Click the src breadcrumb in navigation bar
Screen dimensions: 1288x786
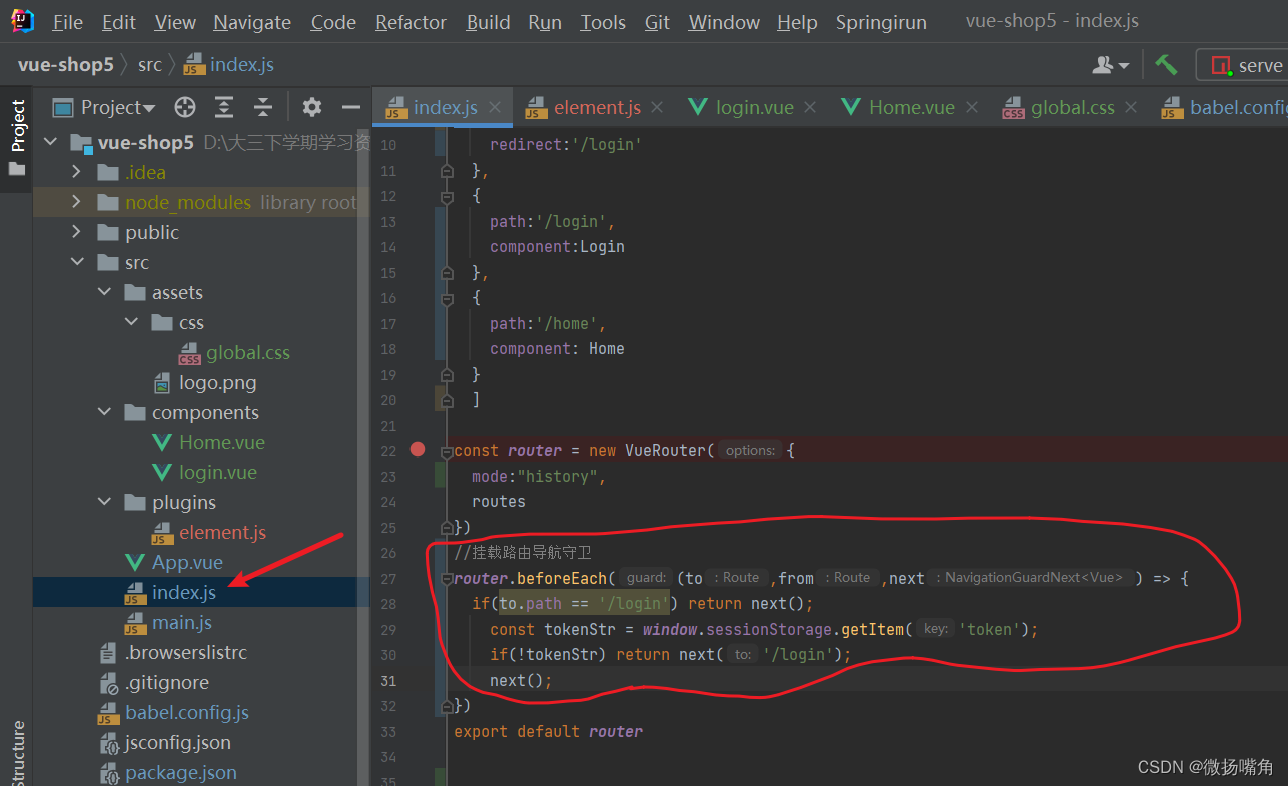click(x=149, y=65)
